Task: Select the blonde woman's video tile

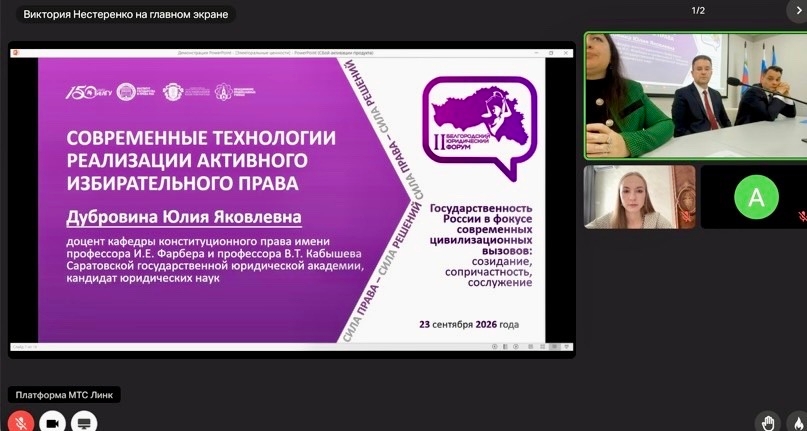Action: coord(640,197)
